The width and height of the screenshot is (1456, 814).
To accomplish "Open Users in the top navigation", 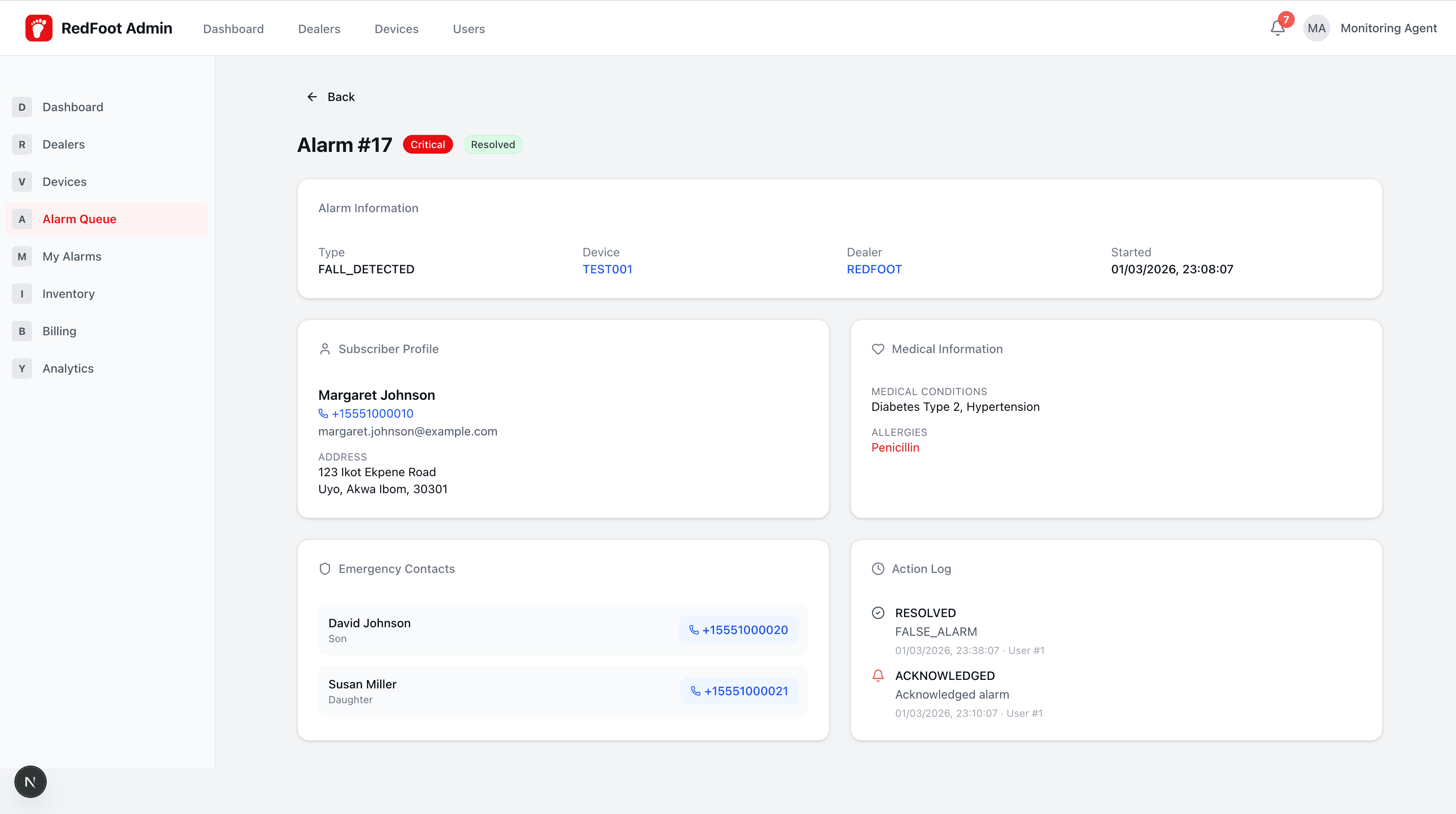I will pyautogui.click(x=468, y=29).
